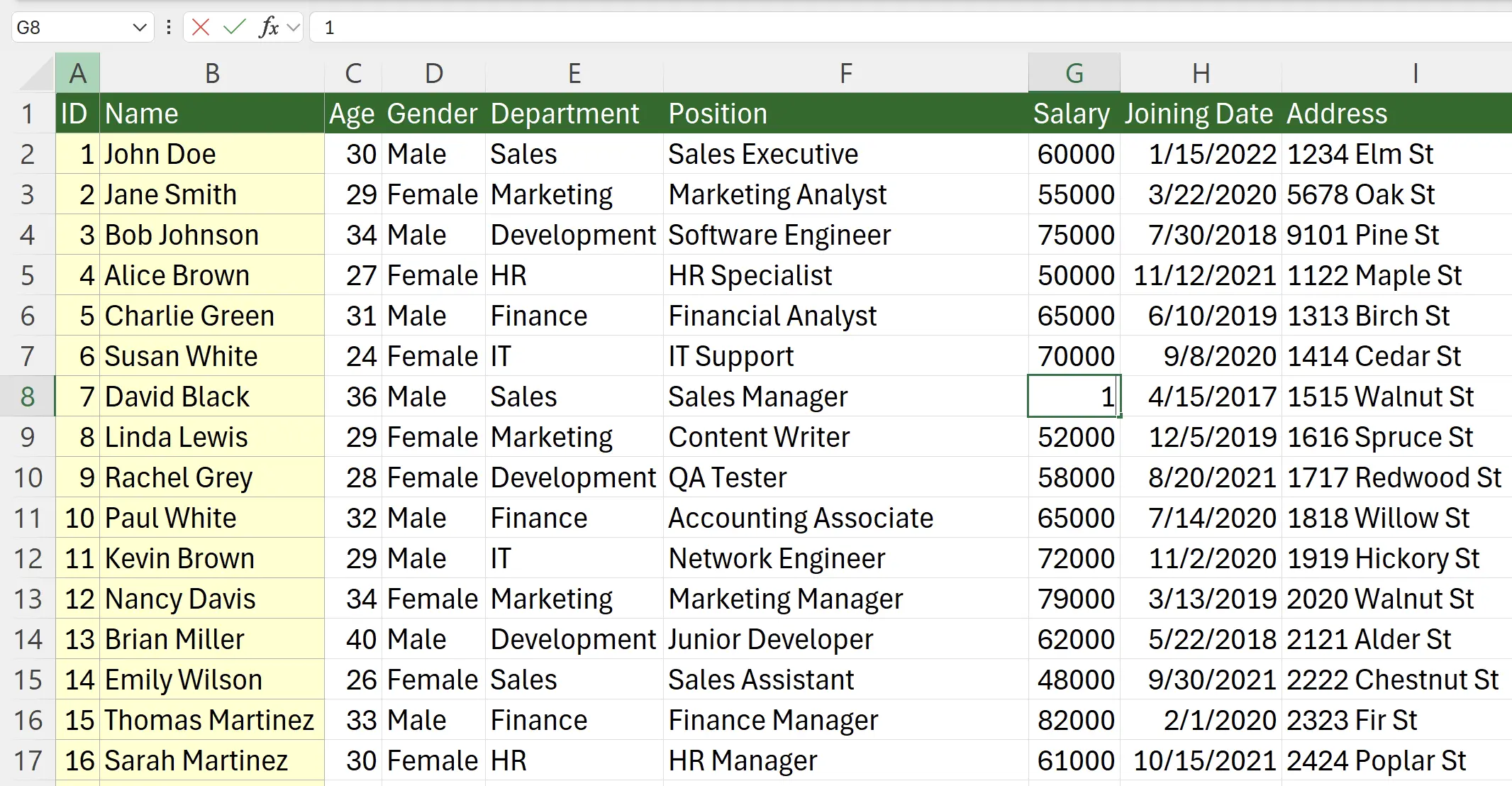Open Insert Function via the fx icon
The width and height of the screenshot is (1512, 786).
click(268, 27)
